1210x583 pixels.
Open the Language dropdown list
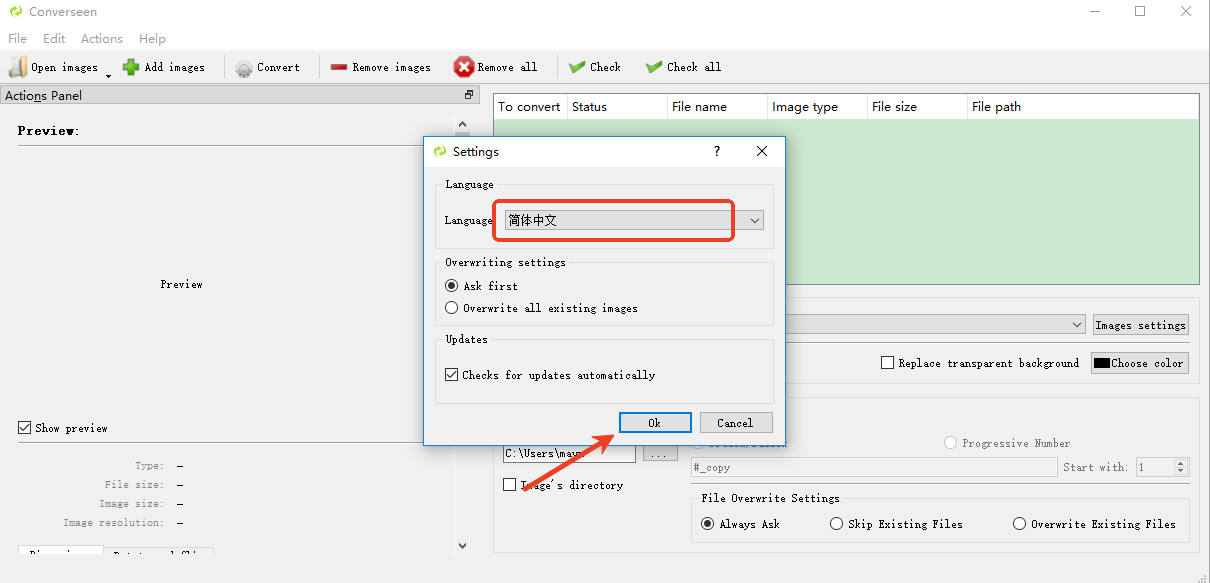(x=755, y=220)
